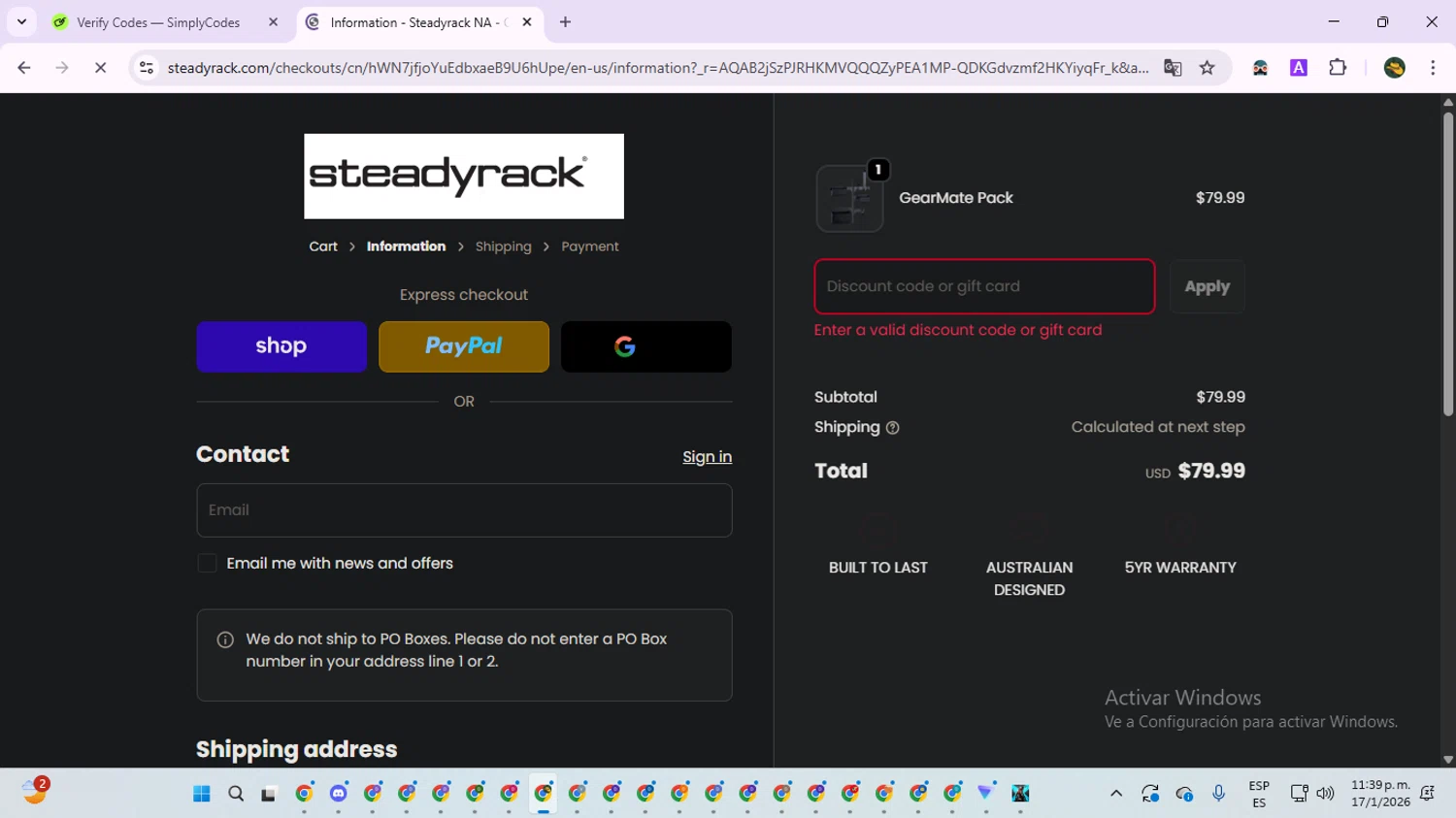Go back to the previous page

coord(24,68)
